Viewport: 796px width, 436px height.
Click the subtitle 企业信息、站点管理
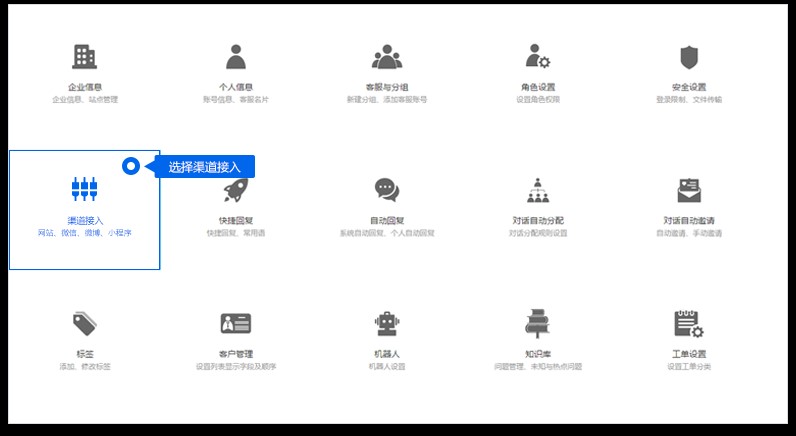click(85, 99)
